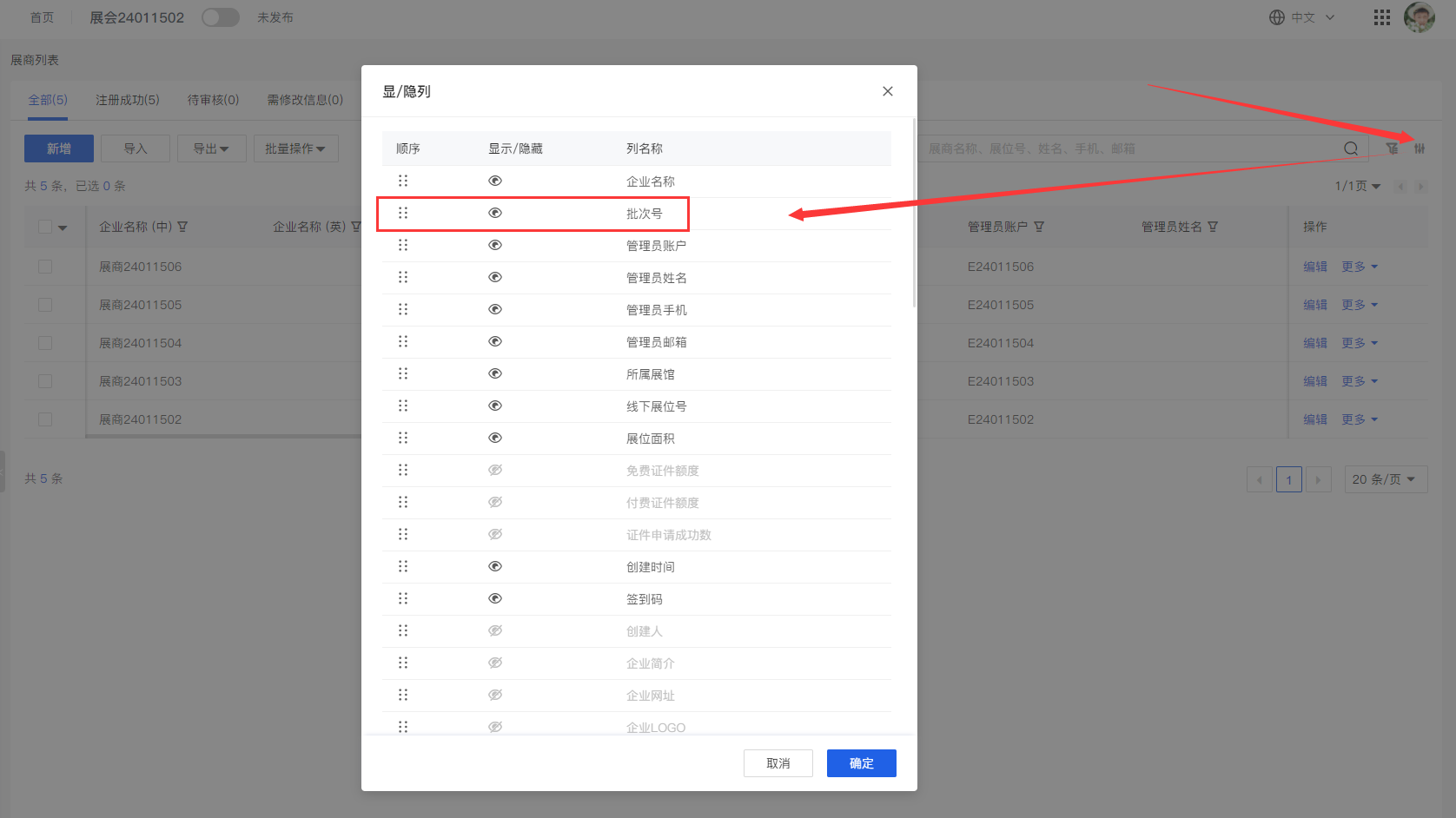Expand the 批量操作 dropdown
The height and width of the screenshot is (818, 1456).
(x=295, y=148)
